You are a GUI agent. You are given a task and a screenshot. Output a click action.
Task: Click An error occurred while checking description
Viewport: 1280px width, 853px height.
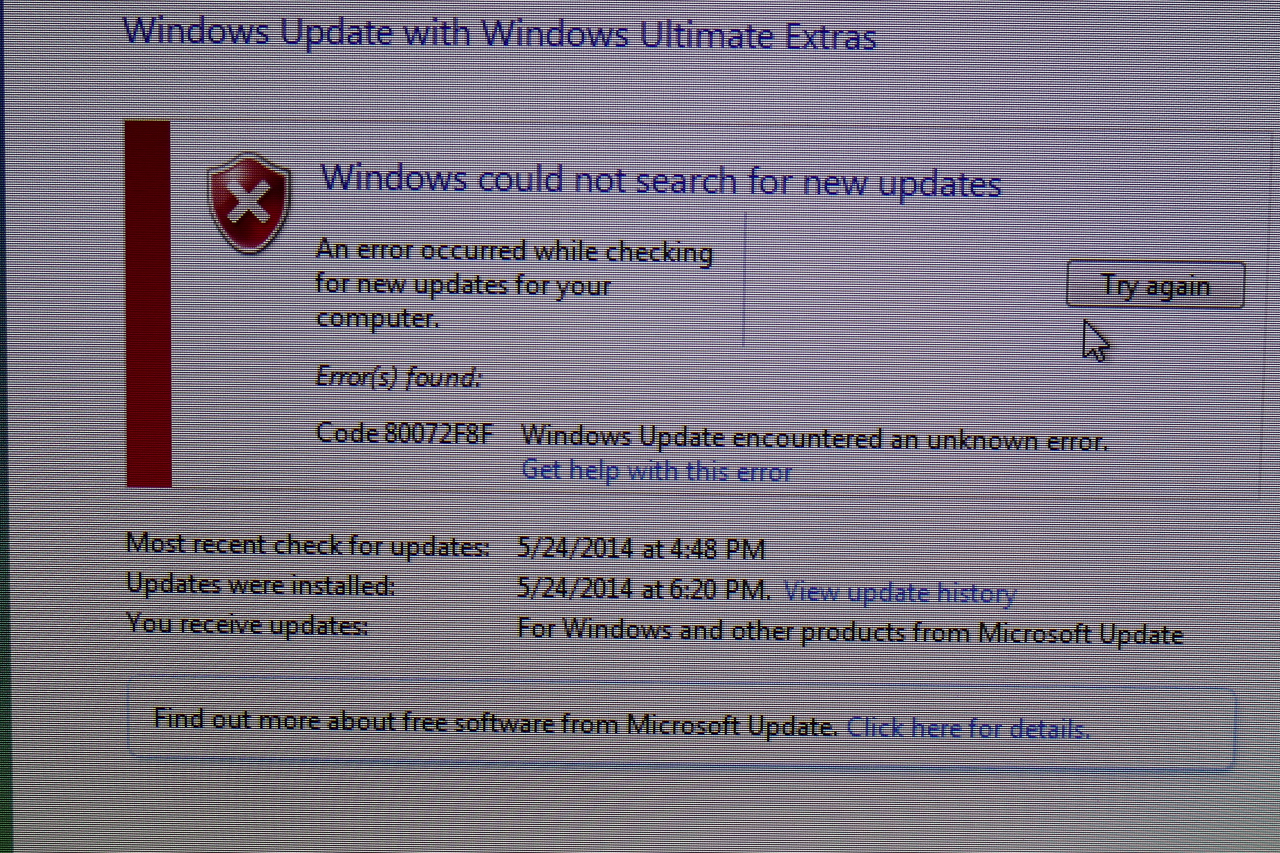514,284
